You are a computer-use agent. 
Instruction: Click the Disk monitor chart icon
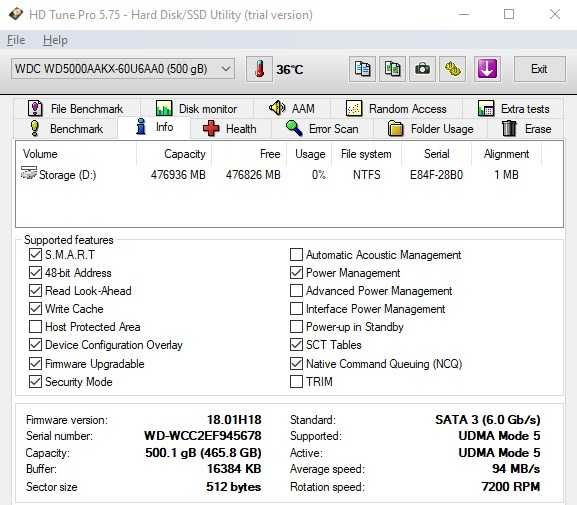[x=164, y=109]
